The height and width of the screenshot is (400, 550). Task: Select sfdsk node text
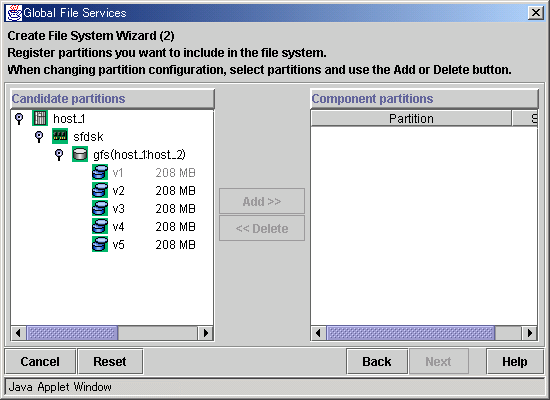click(88, 136)
